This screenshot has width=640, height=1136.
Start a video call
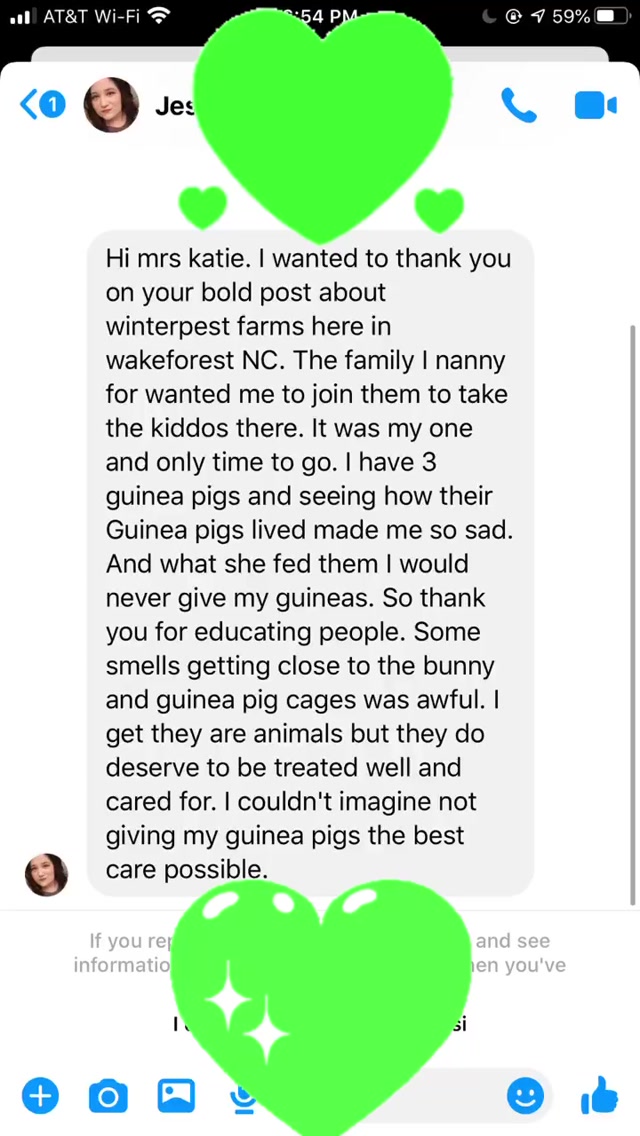pyautogui.click(x=595, y=105)
